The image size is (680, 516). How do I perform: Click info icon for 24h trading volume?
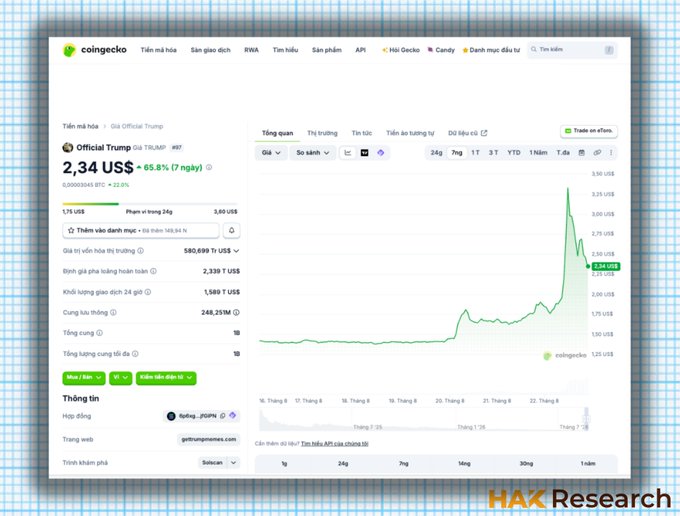click(x=148, y=292)
